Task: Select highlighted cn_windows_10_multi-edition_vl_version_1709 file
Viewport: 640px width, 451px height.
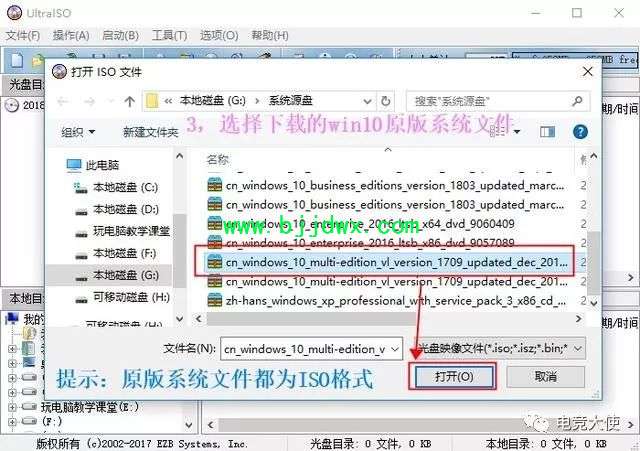Action: tap(387, 262)
